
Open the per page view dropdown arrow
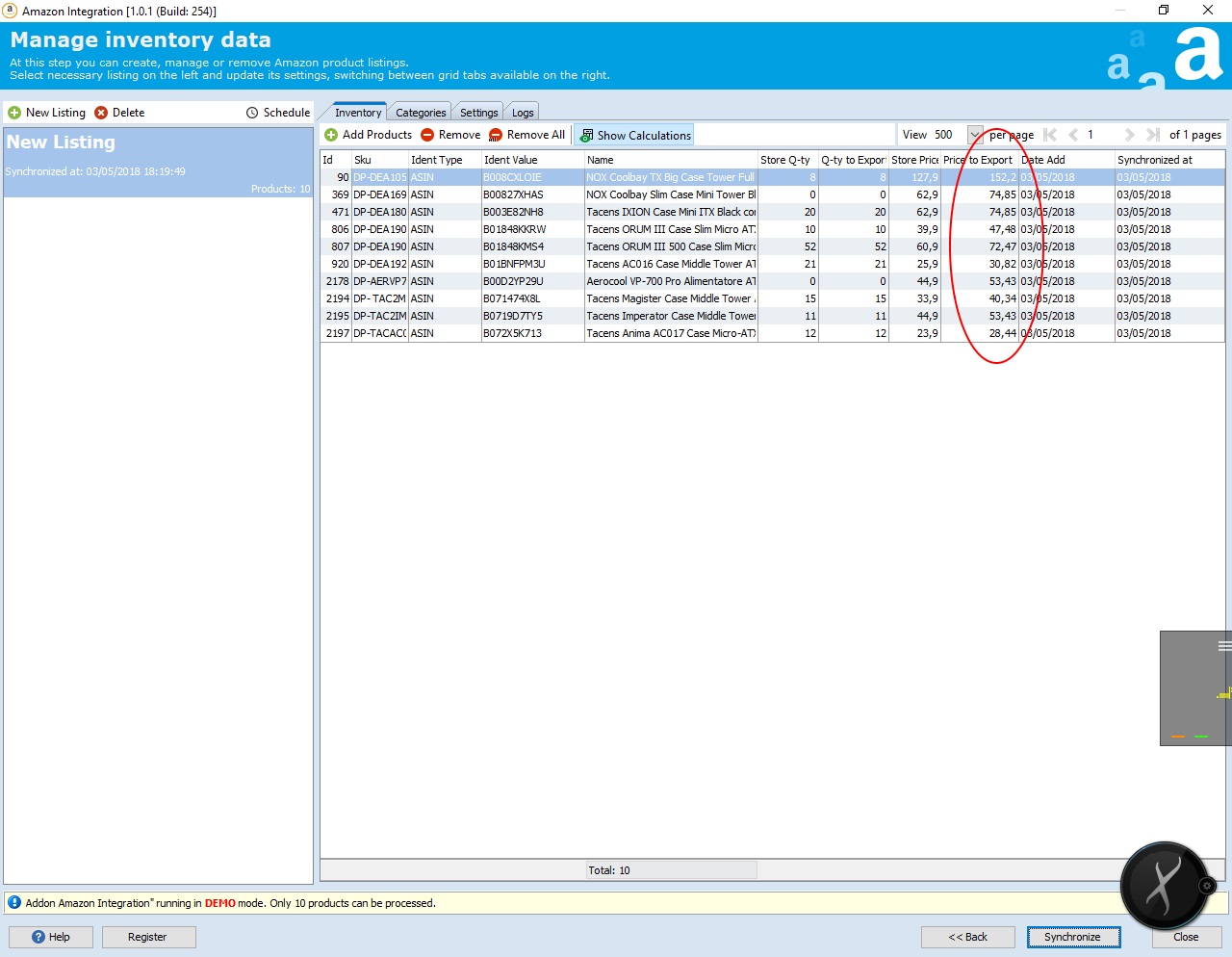(x=975, y=135)
